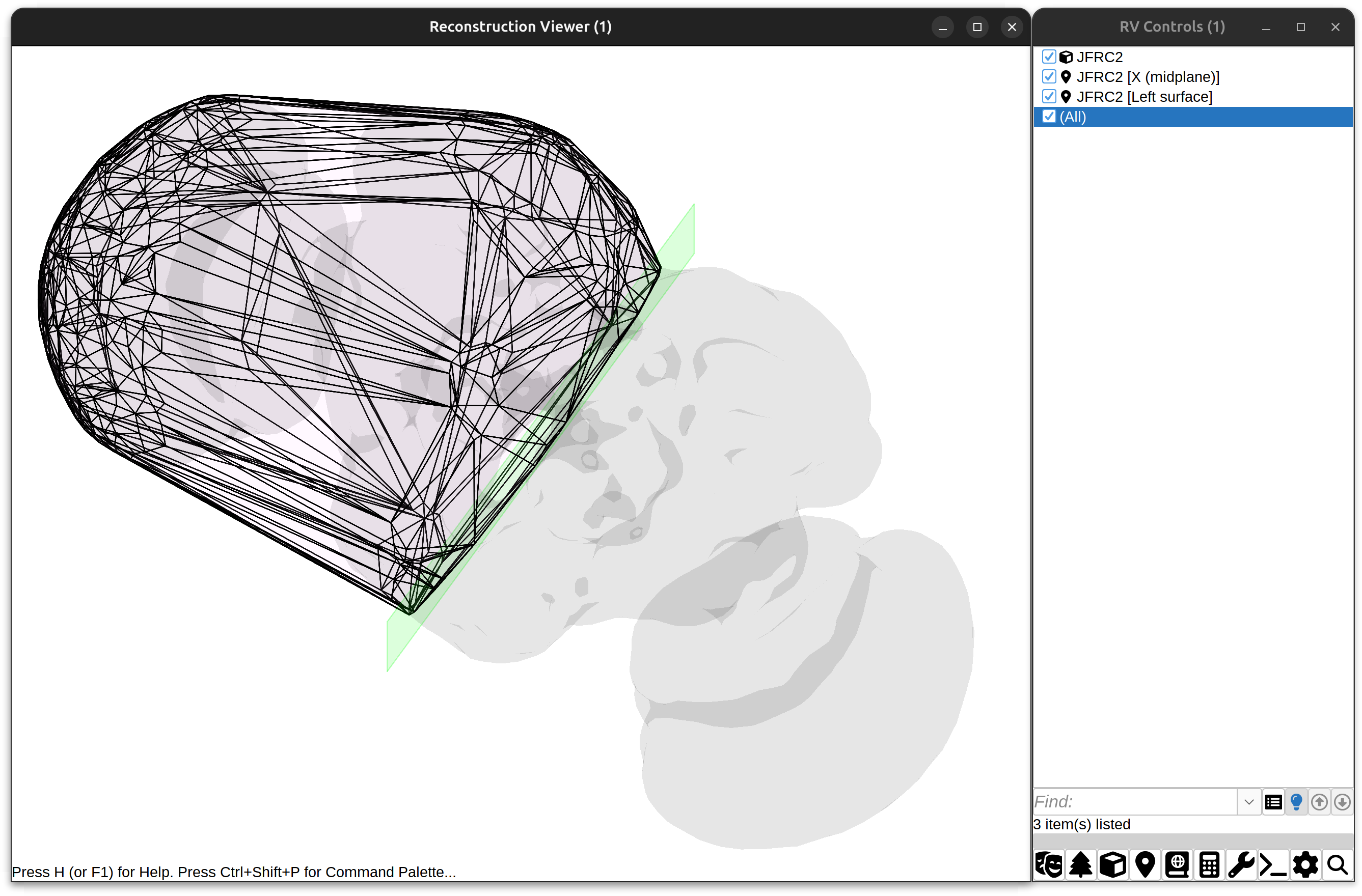The height and width of the screenshot is (896, 1362).
Task: Maximize the RV Controls window
Action: click(x=1301, y=27)
